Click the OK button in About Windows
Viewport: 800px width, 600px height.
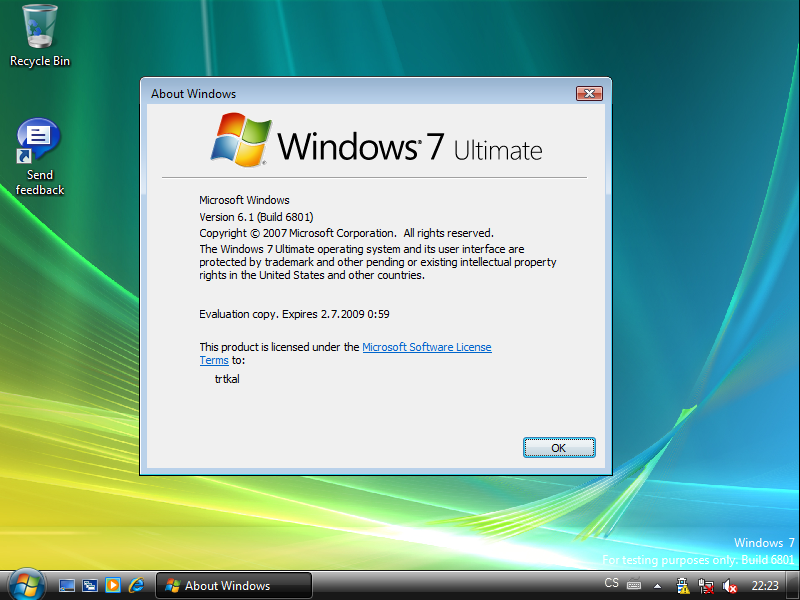[x=559, y=447]
